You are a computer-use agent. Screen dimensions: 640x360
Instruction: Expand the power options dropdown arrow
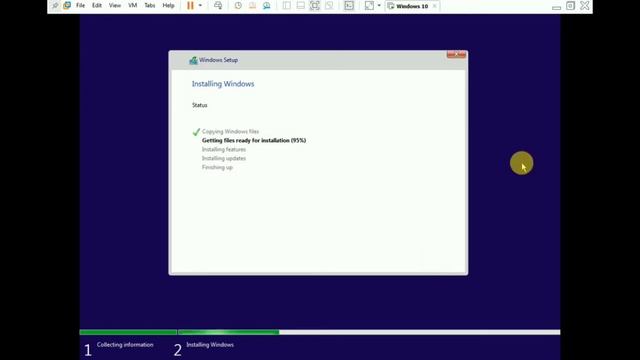[x=200, y=5]
